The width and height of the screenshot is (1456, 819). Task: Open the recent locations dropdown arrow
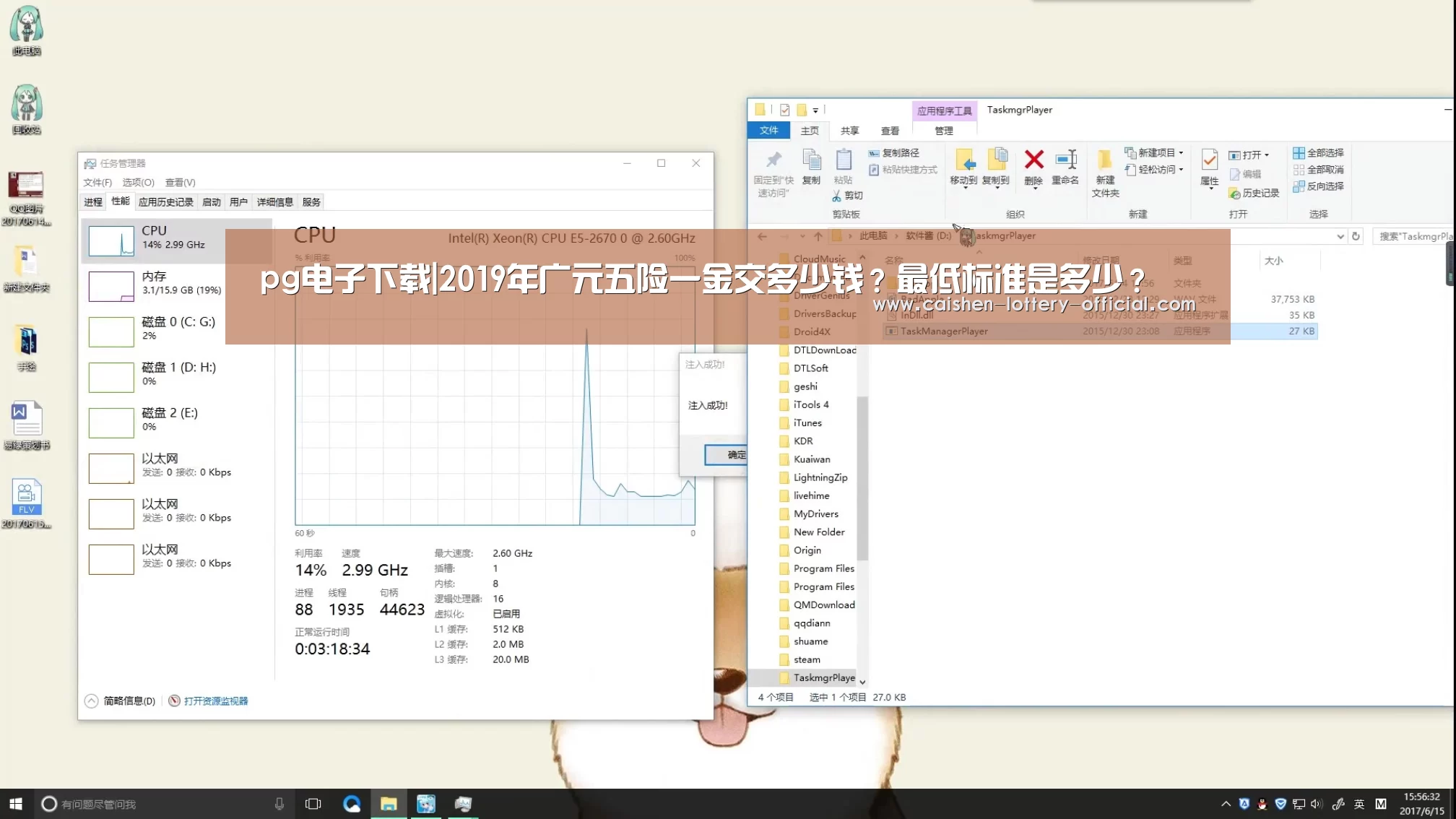click(x=802, y=236)
